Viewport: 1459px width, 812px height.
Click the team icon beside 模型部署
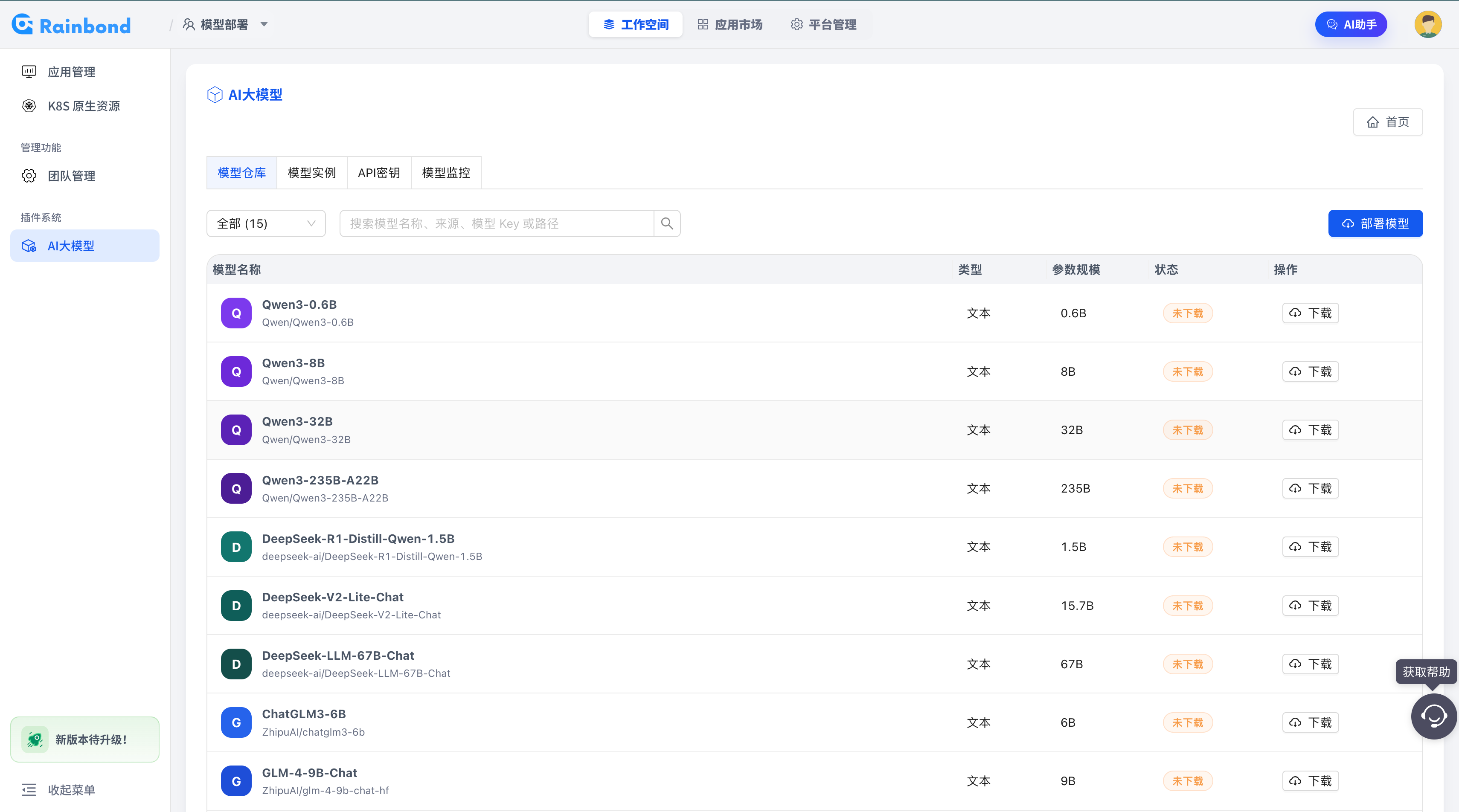(x=189, y=24)
